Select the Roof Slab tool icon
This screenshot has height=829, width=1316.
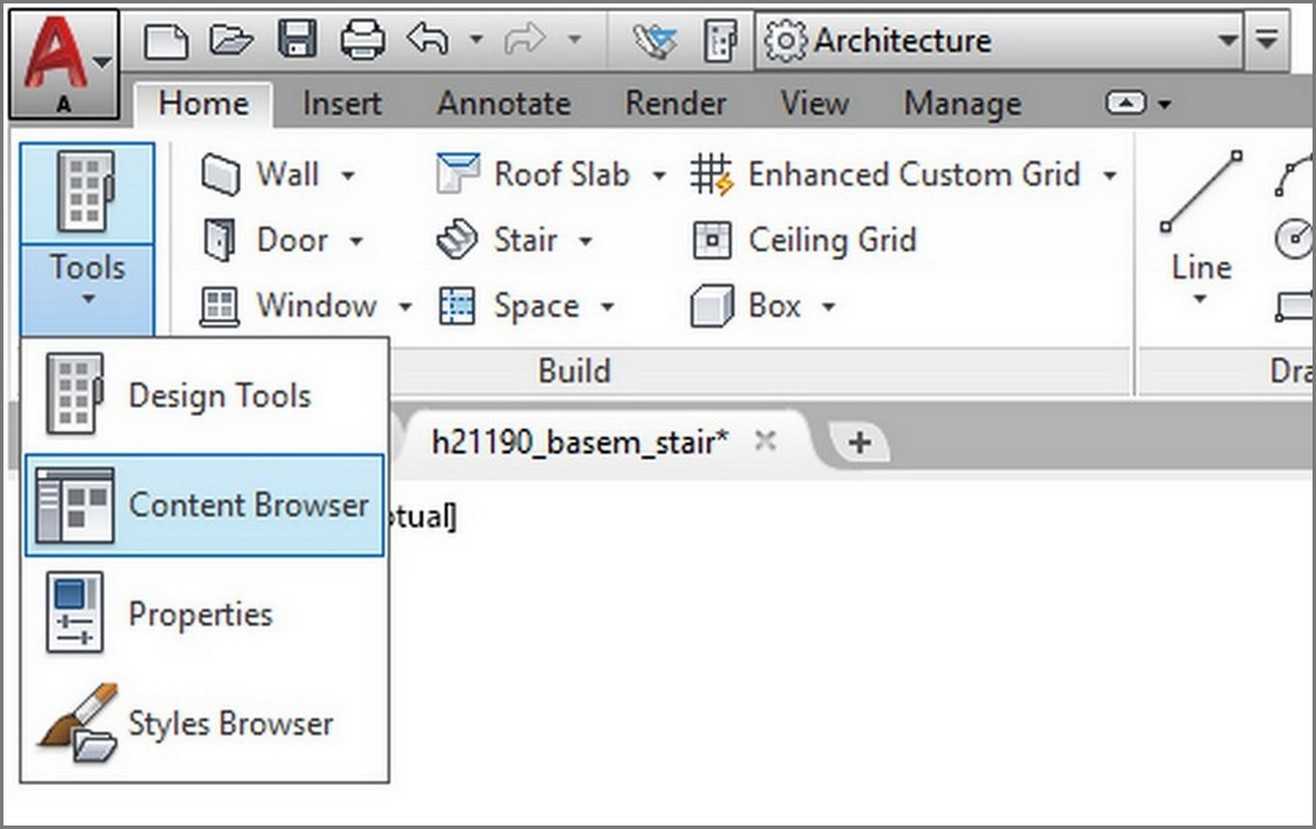[458, 174]
